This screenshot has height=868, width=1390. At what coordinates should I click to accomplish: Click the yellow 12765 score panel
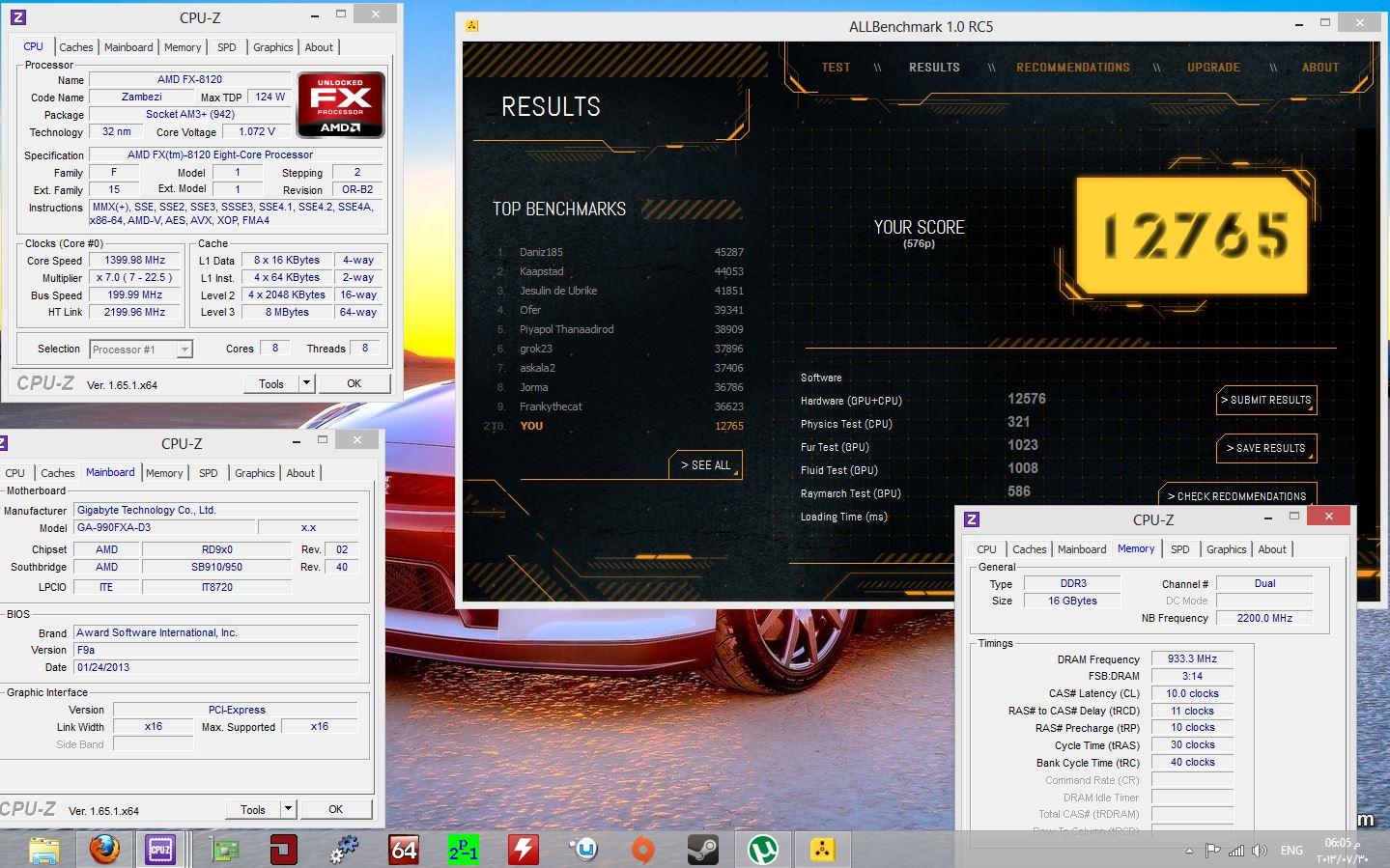[x=1194, y=235]
